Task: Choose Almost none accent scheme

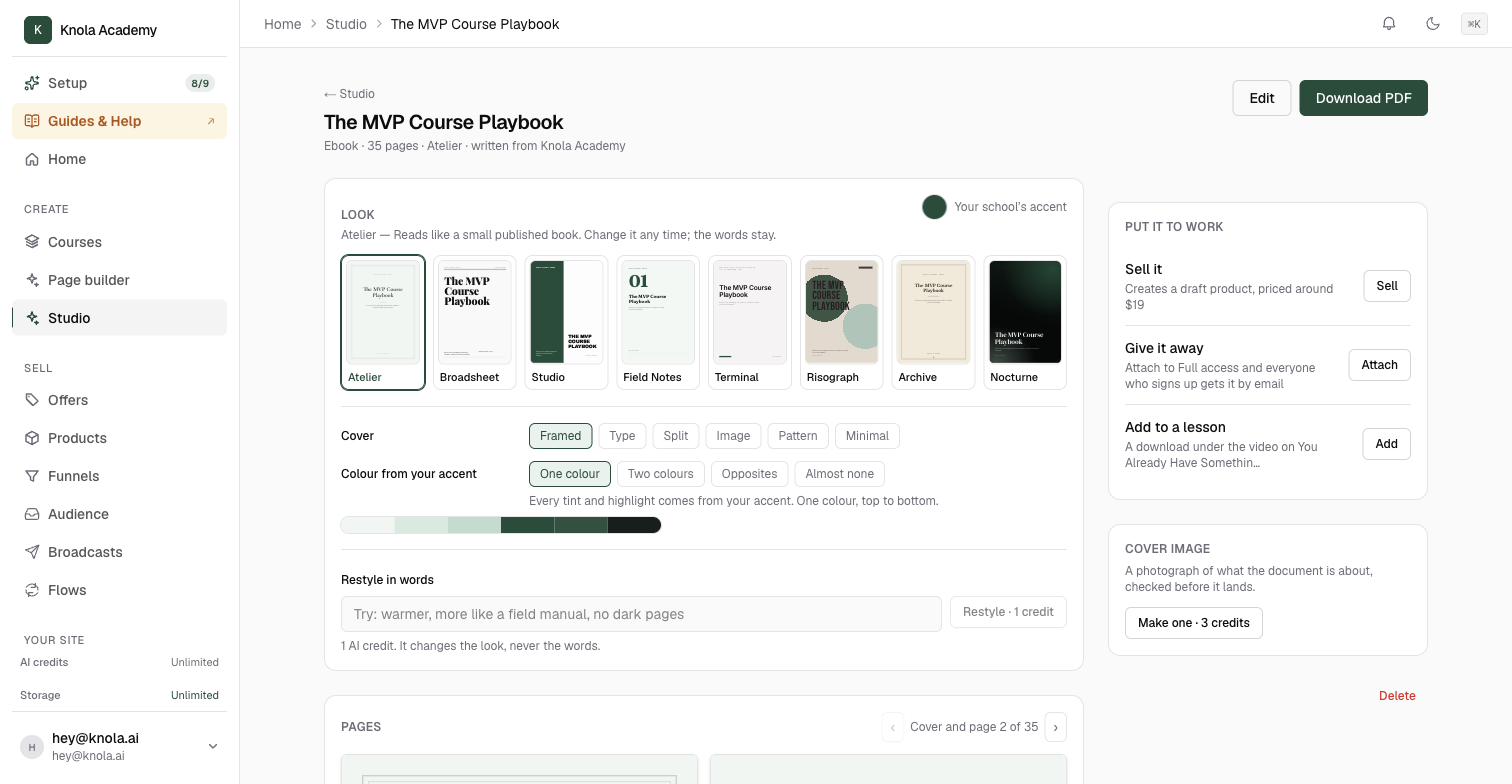Action: click(x=840, y=474)
